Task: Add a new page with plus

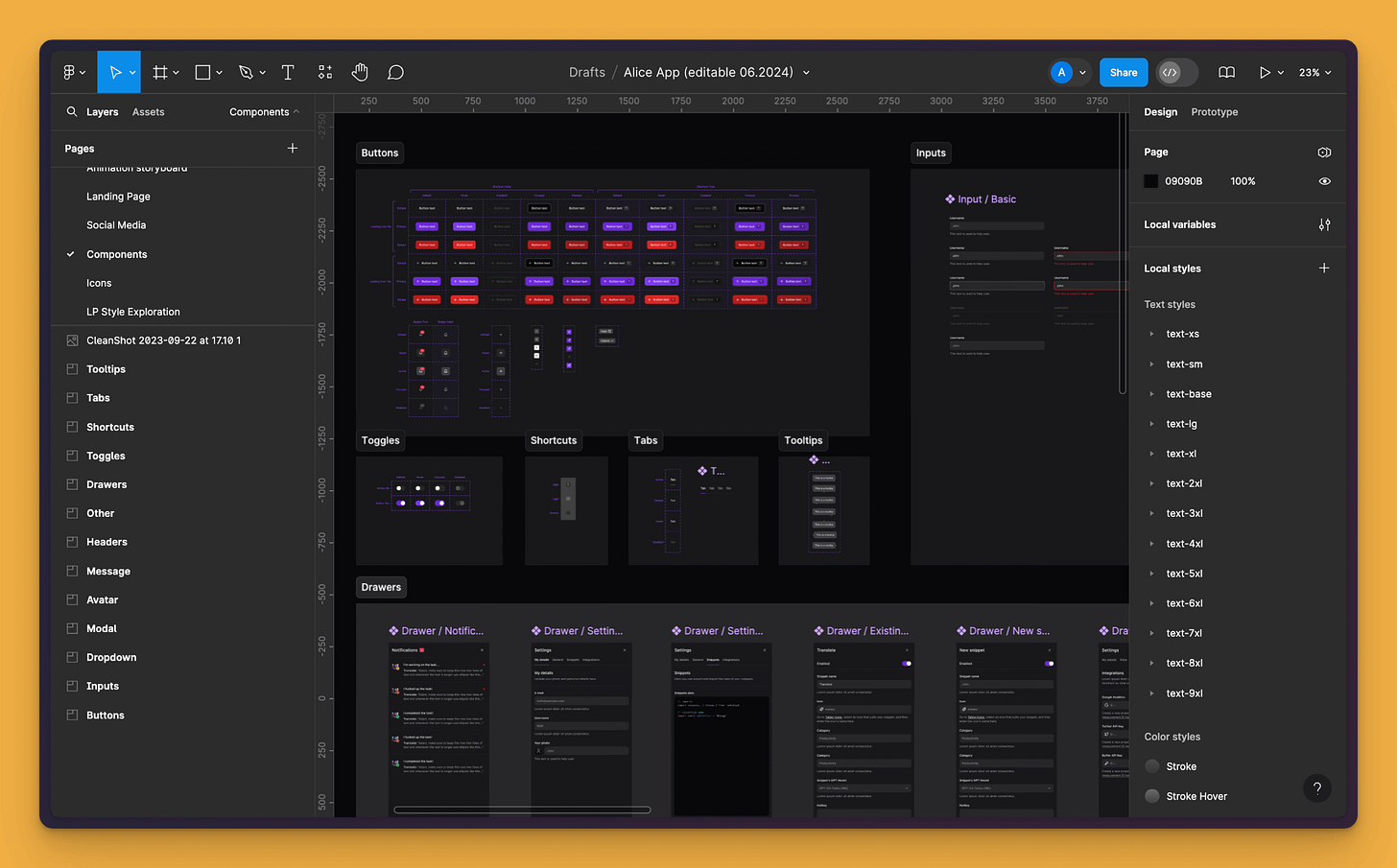Action: (x=293, y=149)
